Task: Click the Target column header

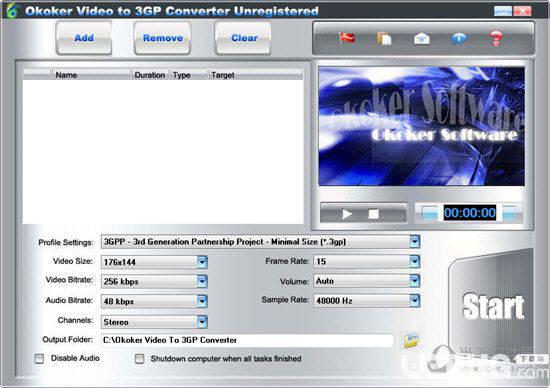Action: click(x=256, y=75)
